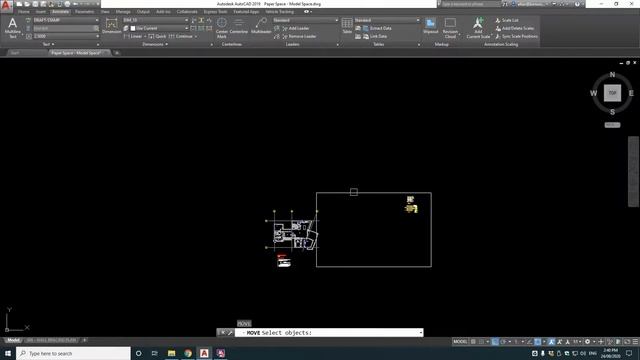This screenshot has height=360, width=640.
Task: Open the Home ribbon tab
Action: point(23,12)
